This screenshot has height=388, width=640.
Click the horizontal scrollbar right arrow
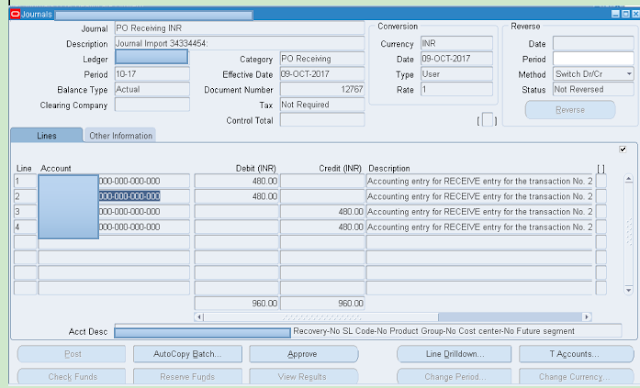(x=587, y=317)
